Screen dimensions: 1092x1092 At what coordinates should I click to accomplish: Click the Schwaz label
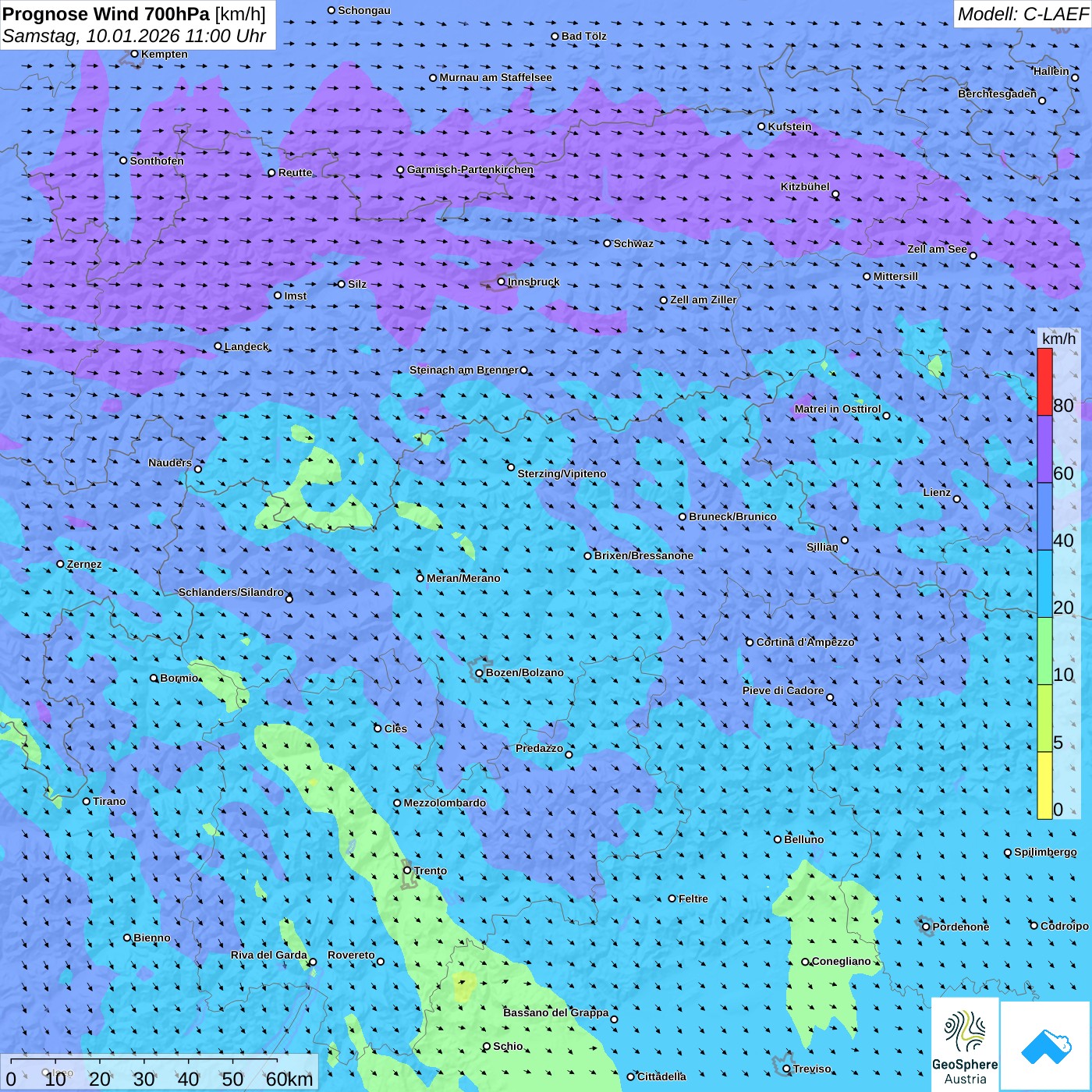pyautogui.click(x=633, y=243)
